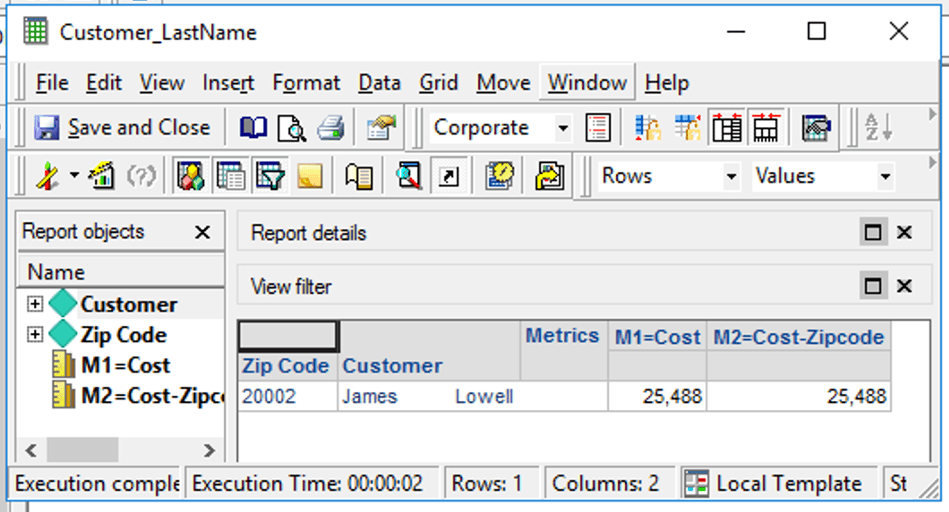
Task: Click the red-lined page icon next to Corporate
Action: pos(598,128)
